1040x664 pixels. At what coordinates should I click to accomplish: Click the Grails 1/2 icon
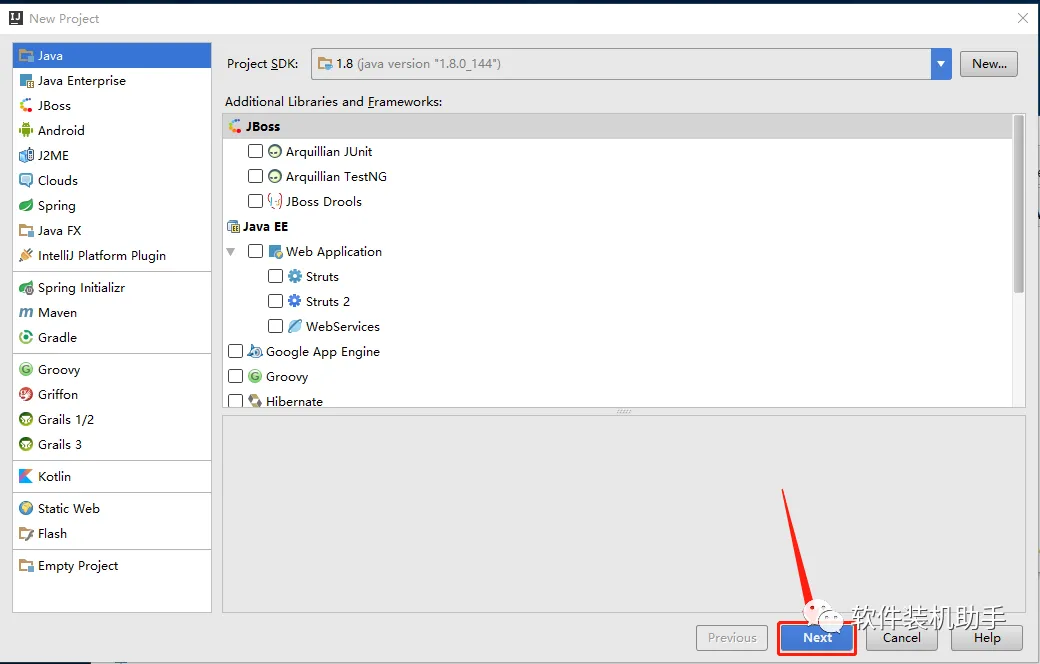(x=27, y=420)
